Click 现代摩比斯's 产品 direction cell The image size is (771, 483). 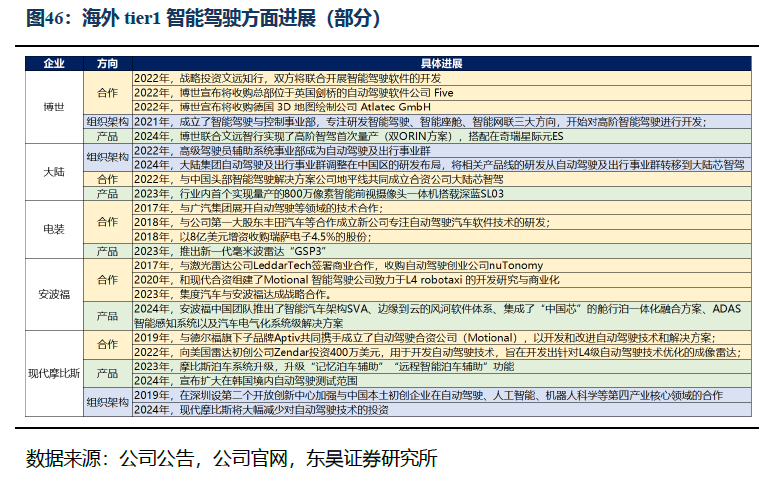108,373
